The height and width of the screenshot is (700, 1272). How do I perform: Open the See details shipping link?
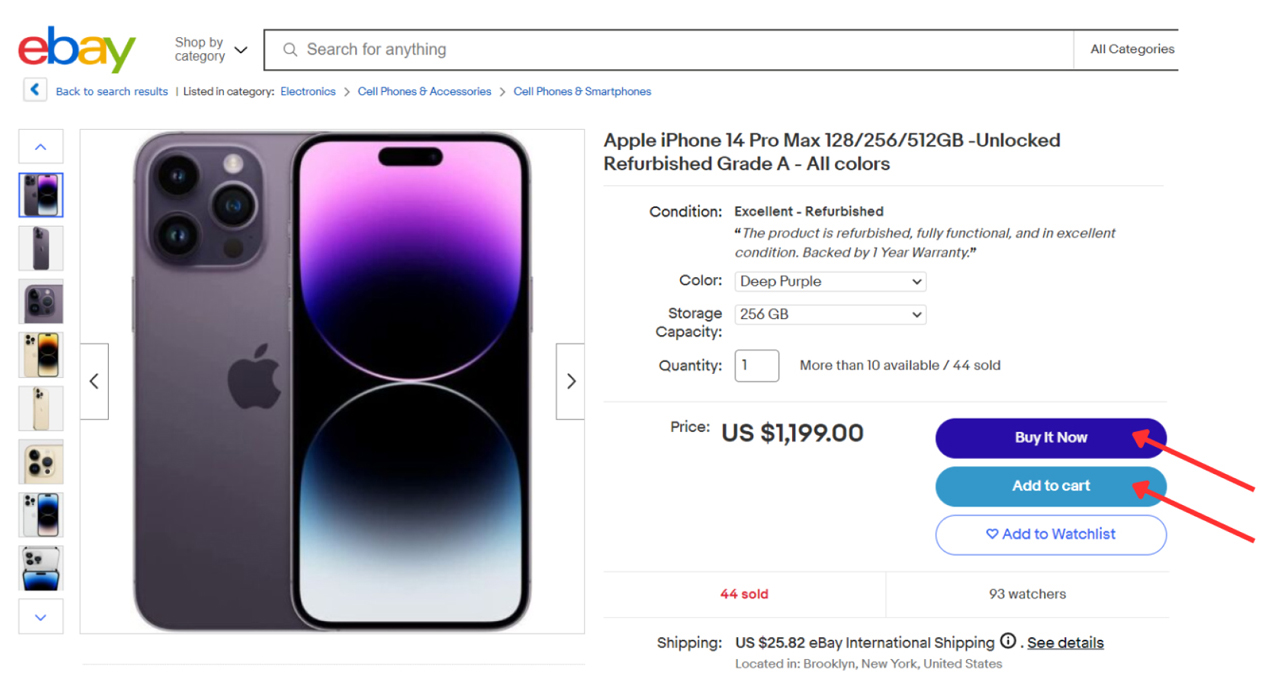[x=1065, y=643]
